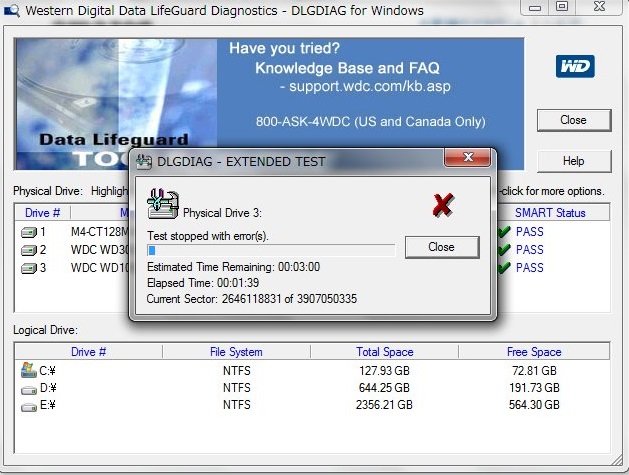The width and height of the screenshot is (629, 475).
Task: Click the Test stopped with error(s) message
Action: (x=208, y=236)
